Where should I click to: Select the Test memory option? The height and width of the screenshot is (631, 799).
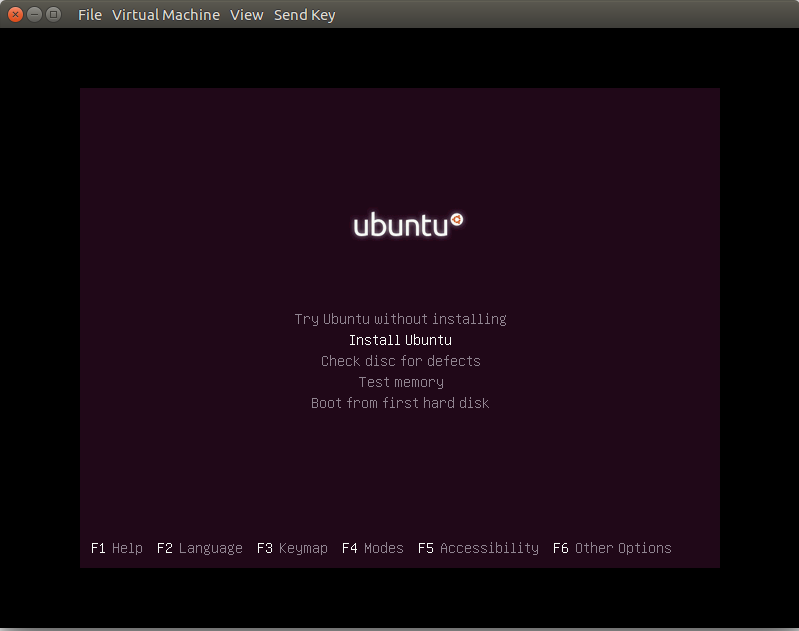tap(401, 382)
